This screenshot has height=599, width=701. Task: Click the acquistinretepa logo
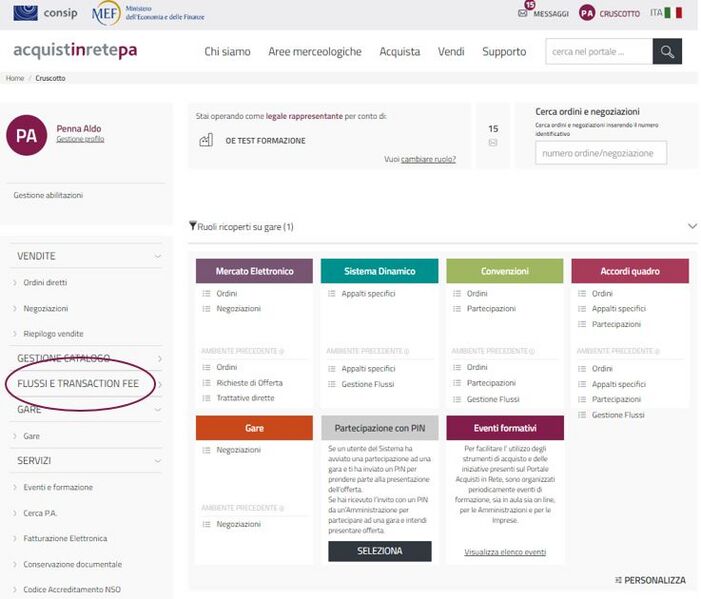point(75,50)
